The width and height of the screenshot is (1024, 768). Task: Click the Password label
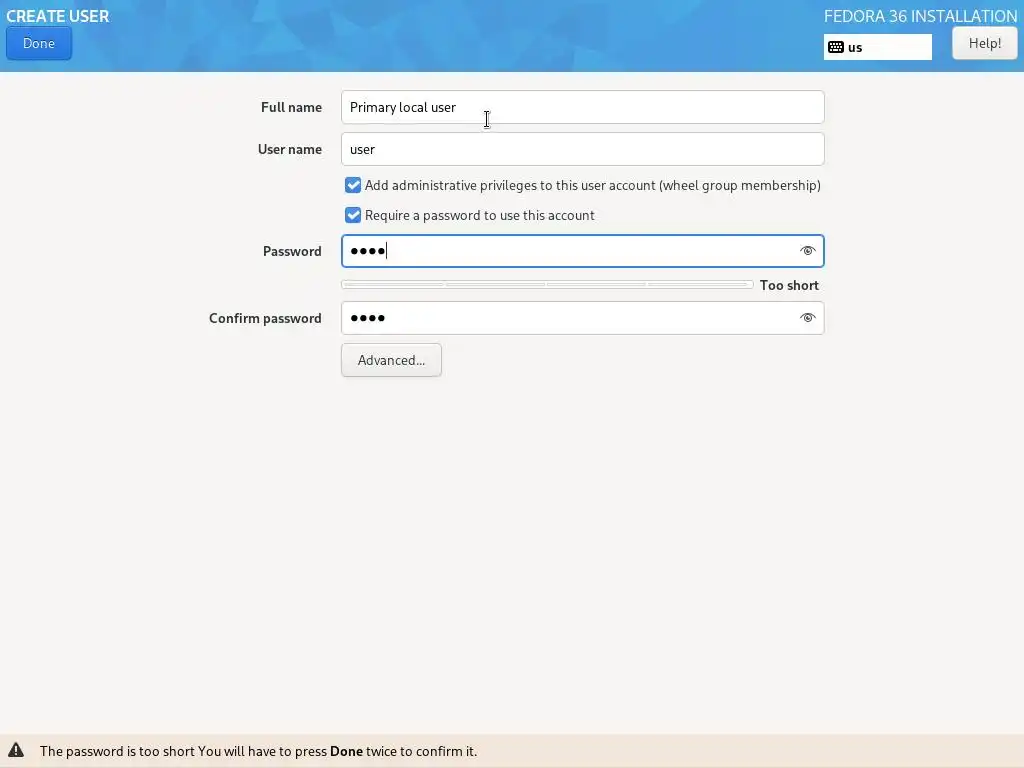pyautogui.click(x=292, y=251)
